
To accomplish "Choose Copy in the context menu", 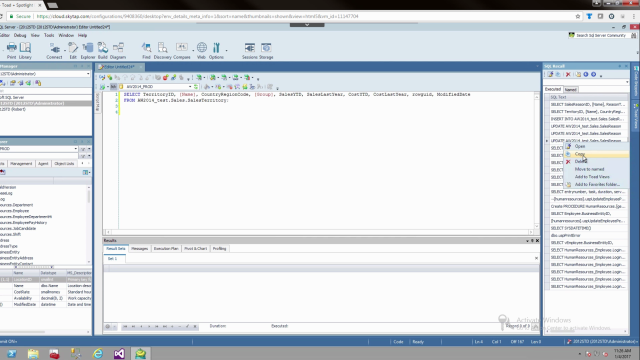I will pyautogui.click(x=596, y=154).
